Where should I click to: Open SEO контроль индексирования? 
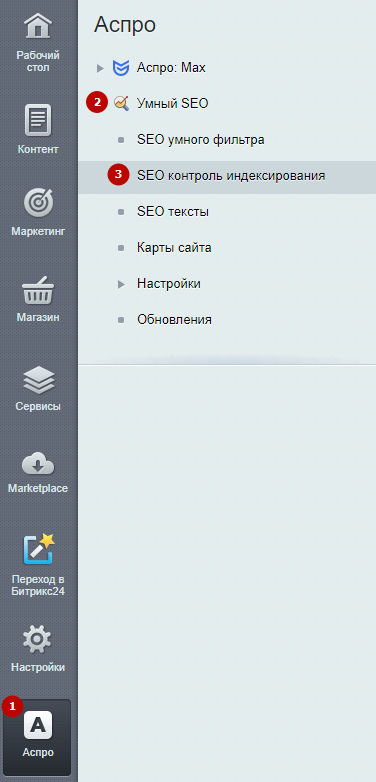pyautogui.click(x=231, y=176)
